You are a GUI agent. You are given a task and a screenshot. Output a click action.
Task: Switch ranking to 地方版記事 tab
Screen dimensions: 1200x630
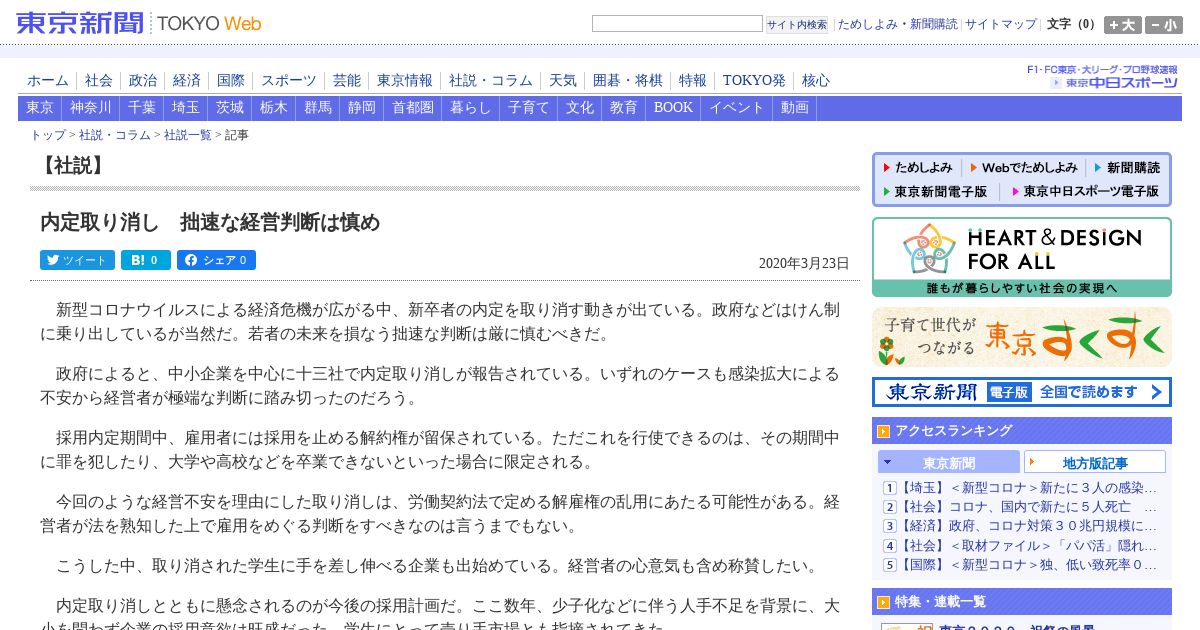(x=1095, y=462)
